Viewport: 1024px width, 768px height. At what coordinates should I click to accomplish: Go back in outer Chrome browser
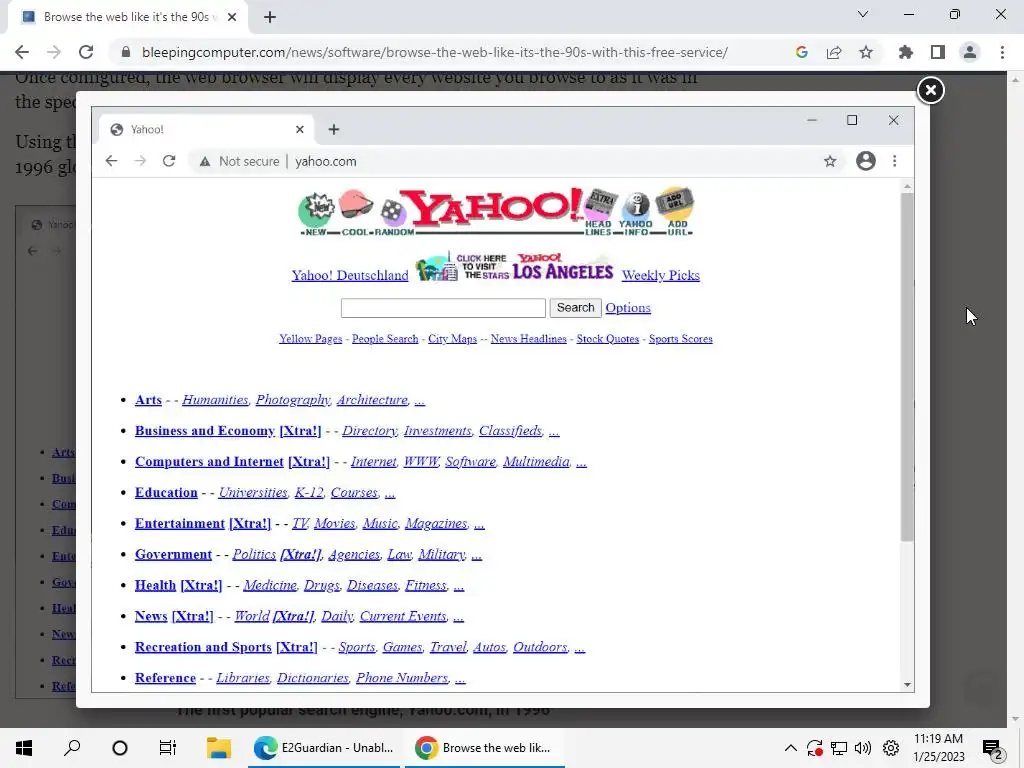tap(22, 52)
